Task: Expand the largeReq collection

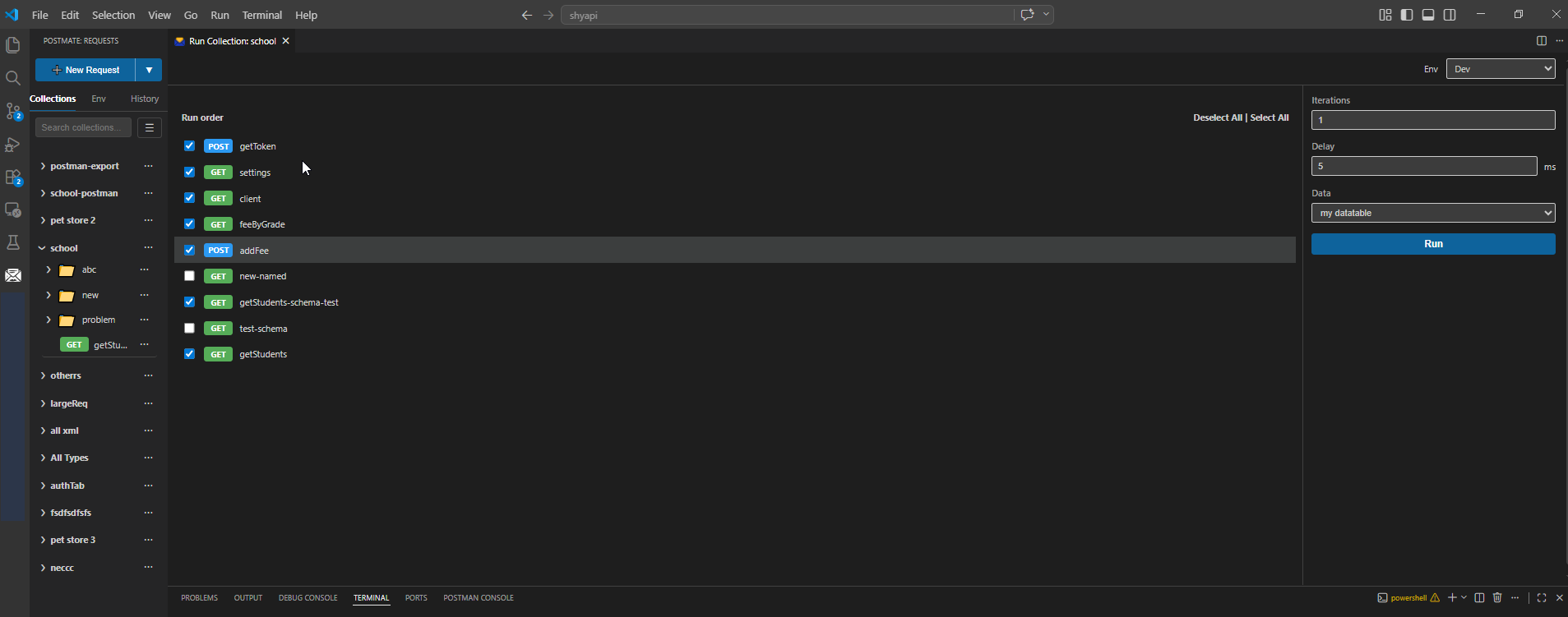Action: (x=43, y=403)
